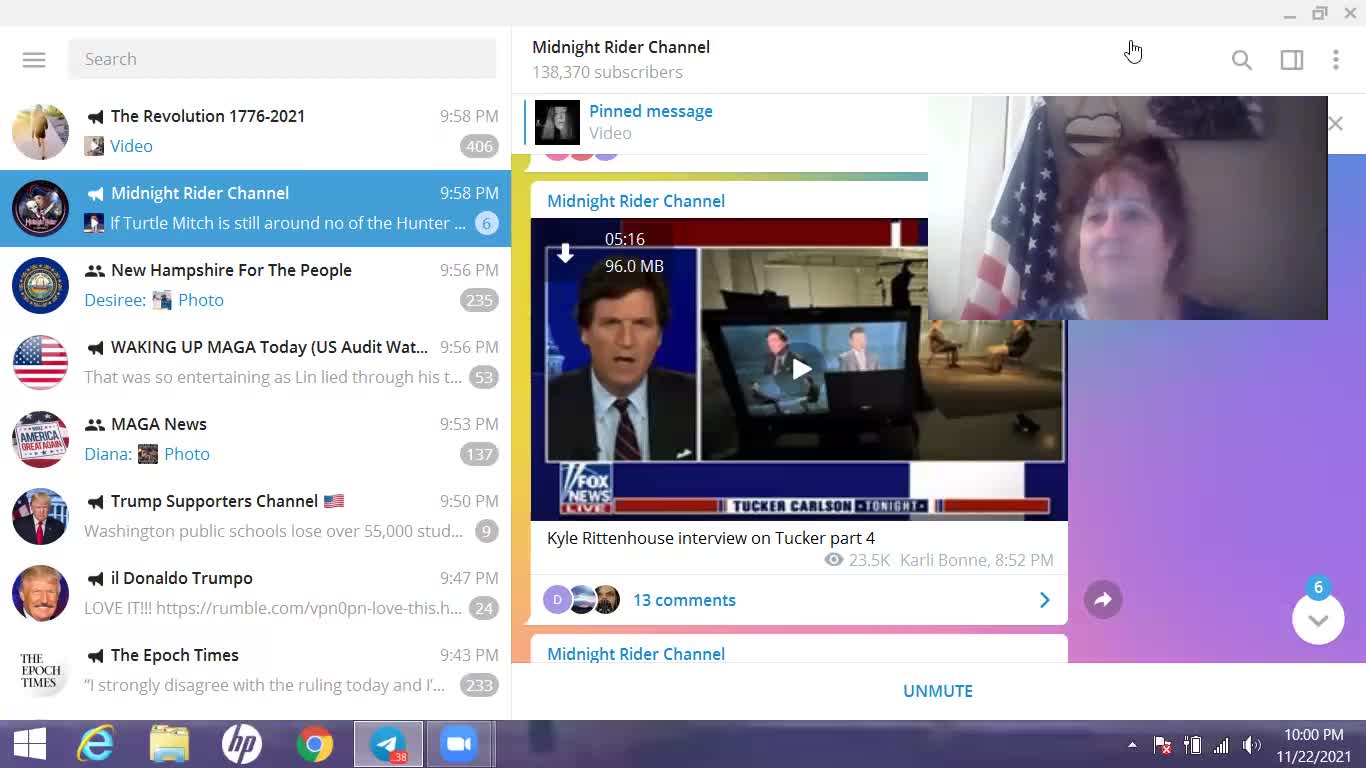Screen dimensions: 1366x768
Task: Open the Windows Start menu
Action: (29, 744)
